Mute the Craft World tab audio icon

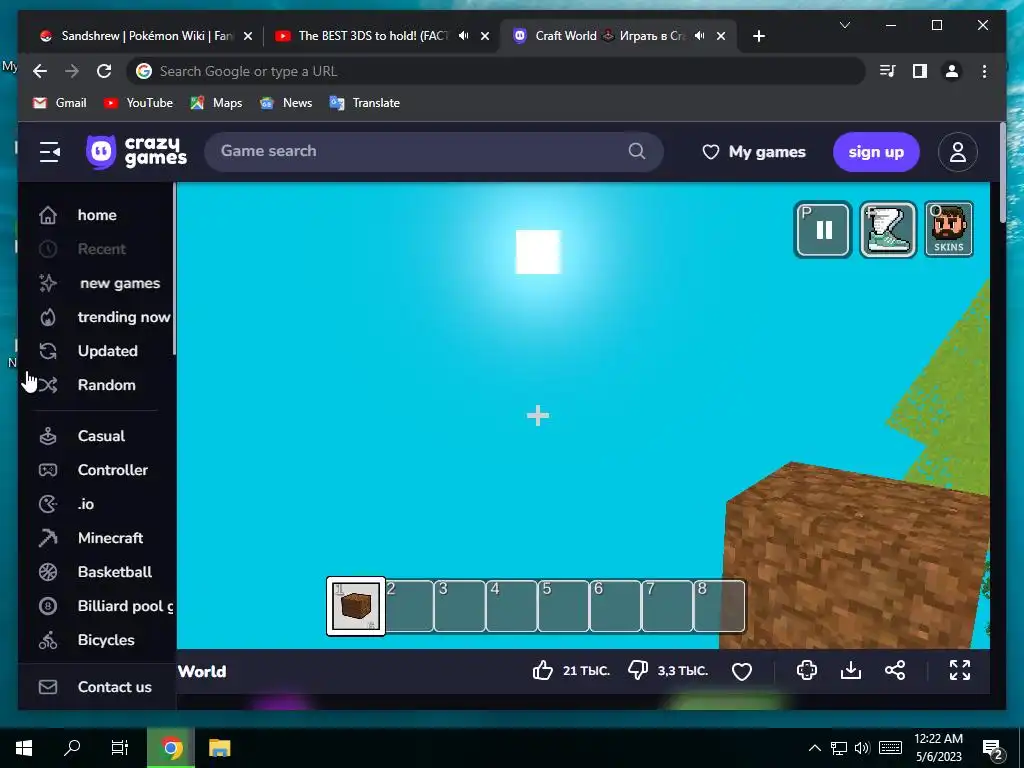click(699, 36)
